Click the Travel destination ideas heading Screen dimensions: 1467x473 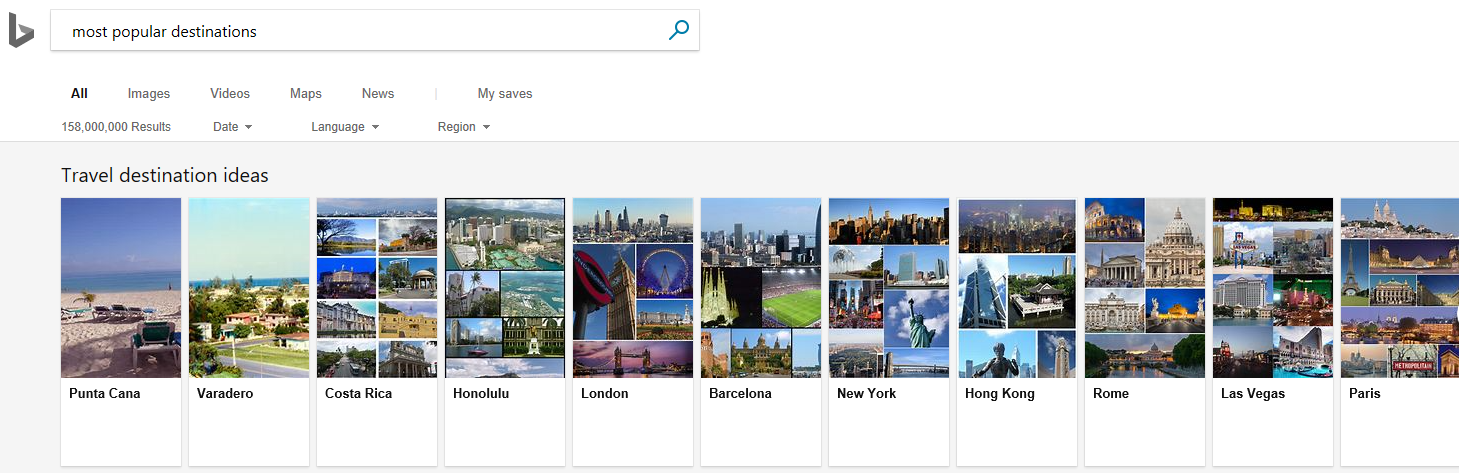click(165, 176)
